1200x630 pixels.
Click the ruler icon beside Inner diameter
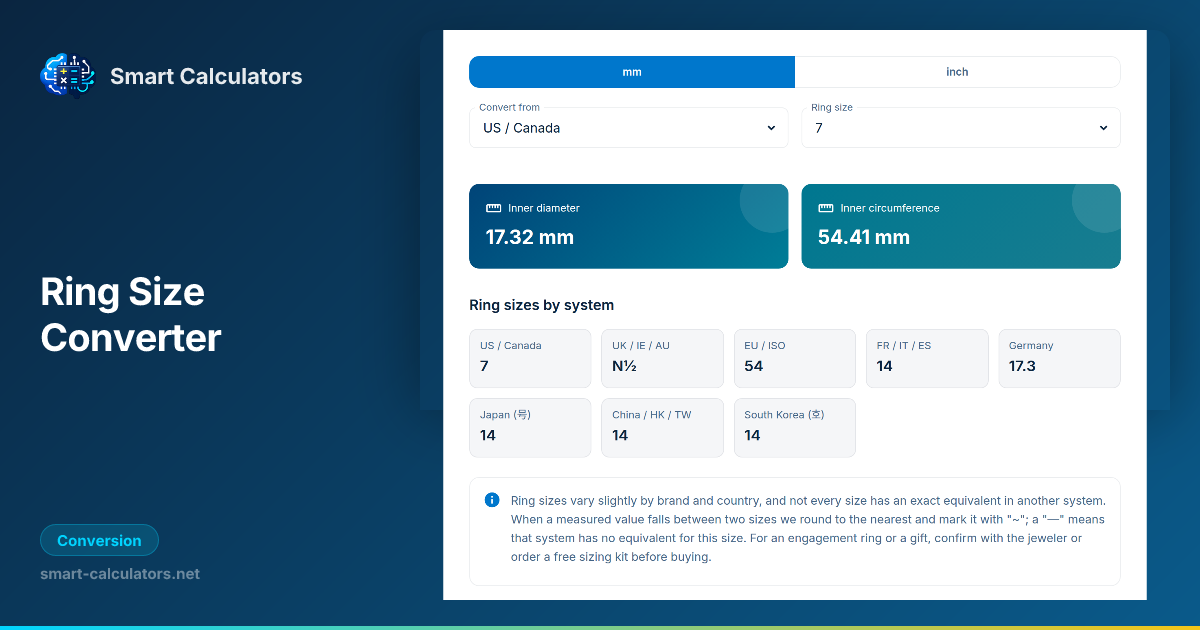click(x=493, y=208)
